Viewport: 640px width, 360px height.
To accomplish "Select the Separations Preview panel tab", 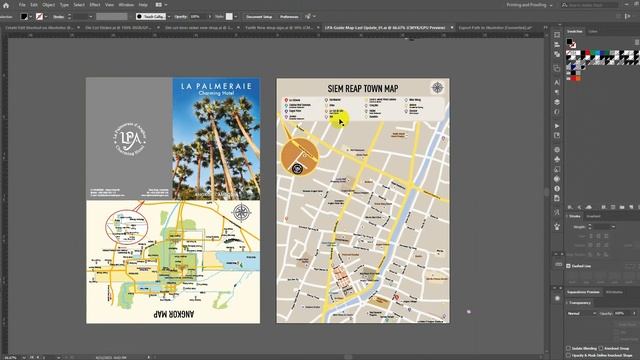I will 583,292.
